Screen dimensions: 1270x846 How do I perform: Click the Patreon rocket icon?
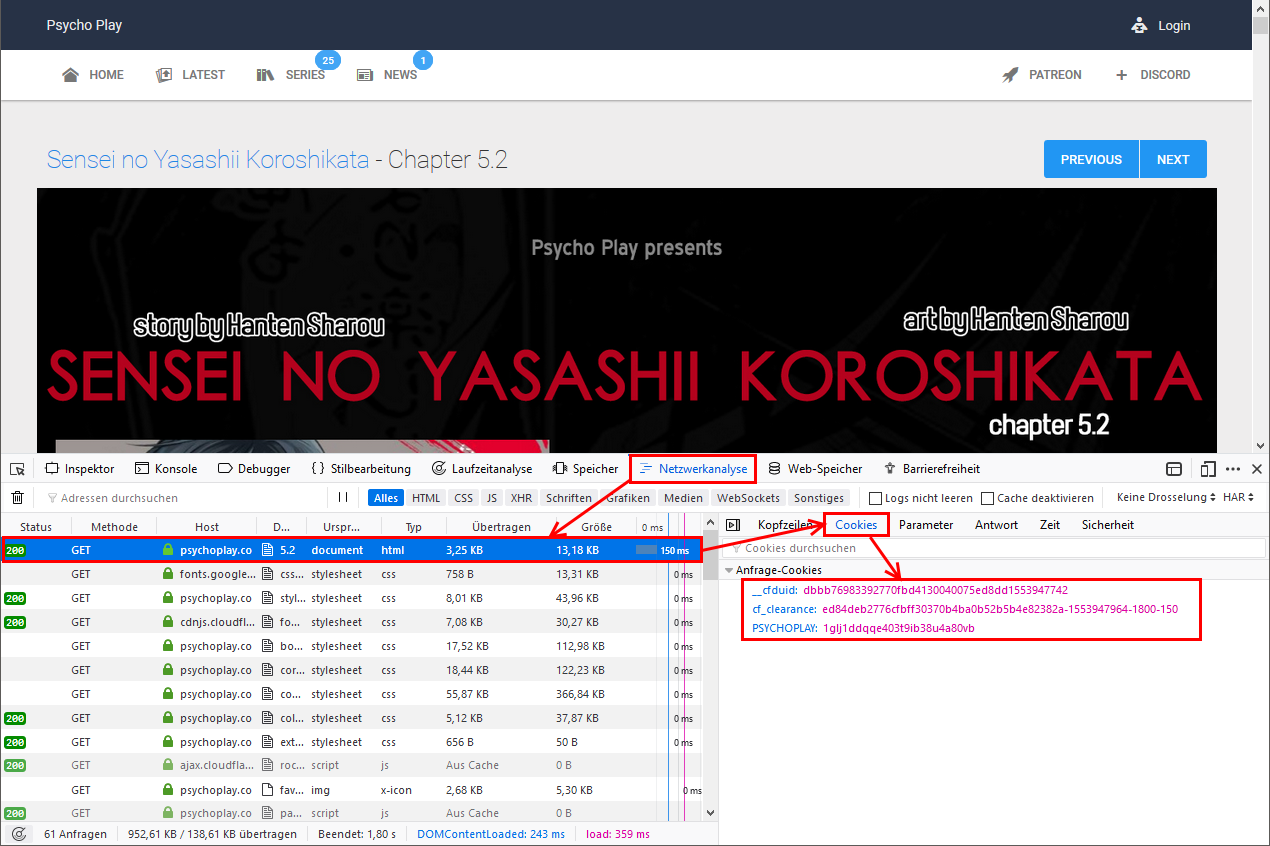point(1010,75)
